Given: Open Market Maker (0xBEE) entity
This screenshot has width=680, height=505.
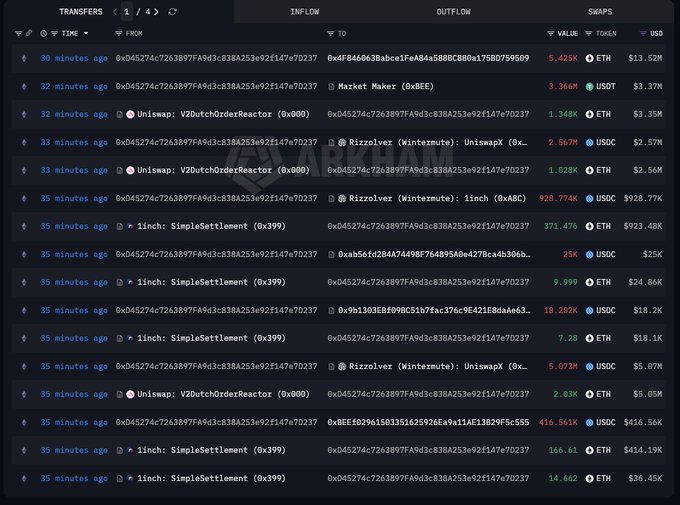Looking at the screenshot, I should (386, 86).
